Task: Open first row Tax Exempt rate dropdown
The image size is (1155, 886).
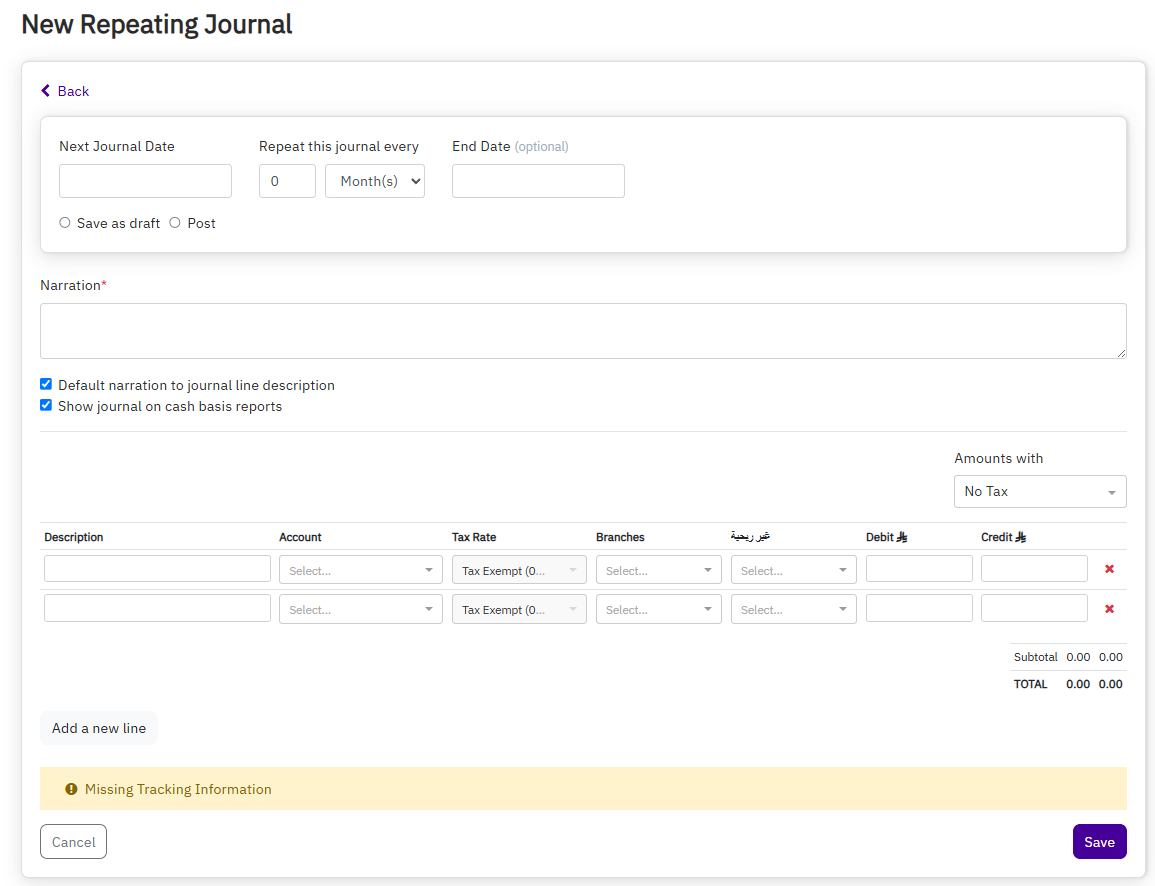Action: tap(519, 570)
